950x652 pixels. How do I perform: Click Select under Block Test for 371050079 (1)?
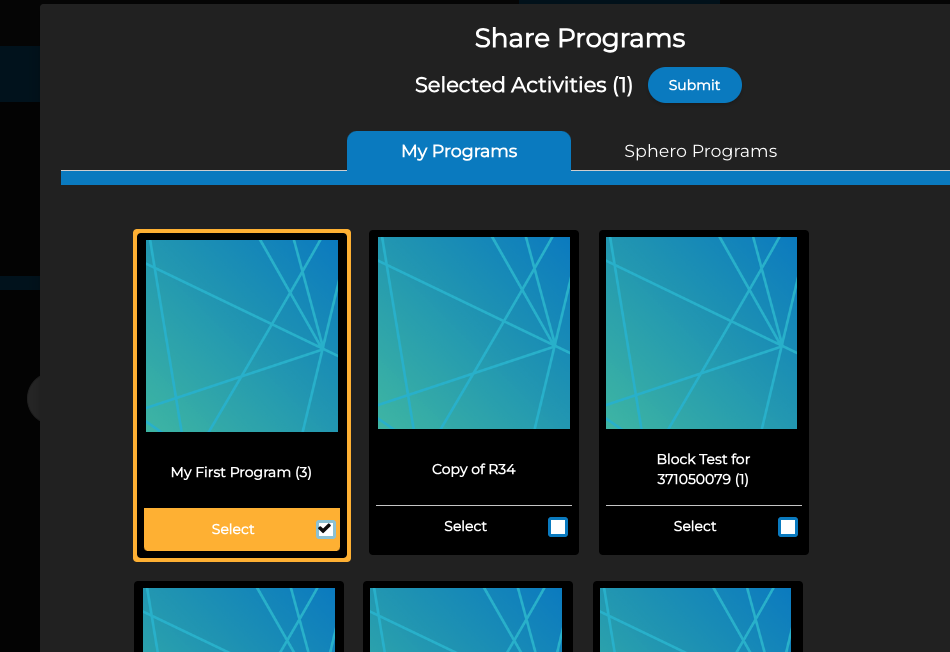(x=695, y=526)
